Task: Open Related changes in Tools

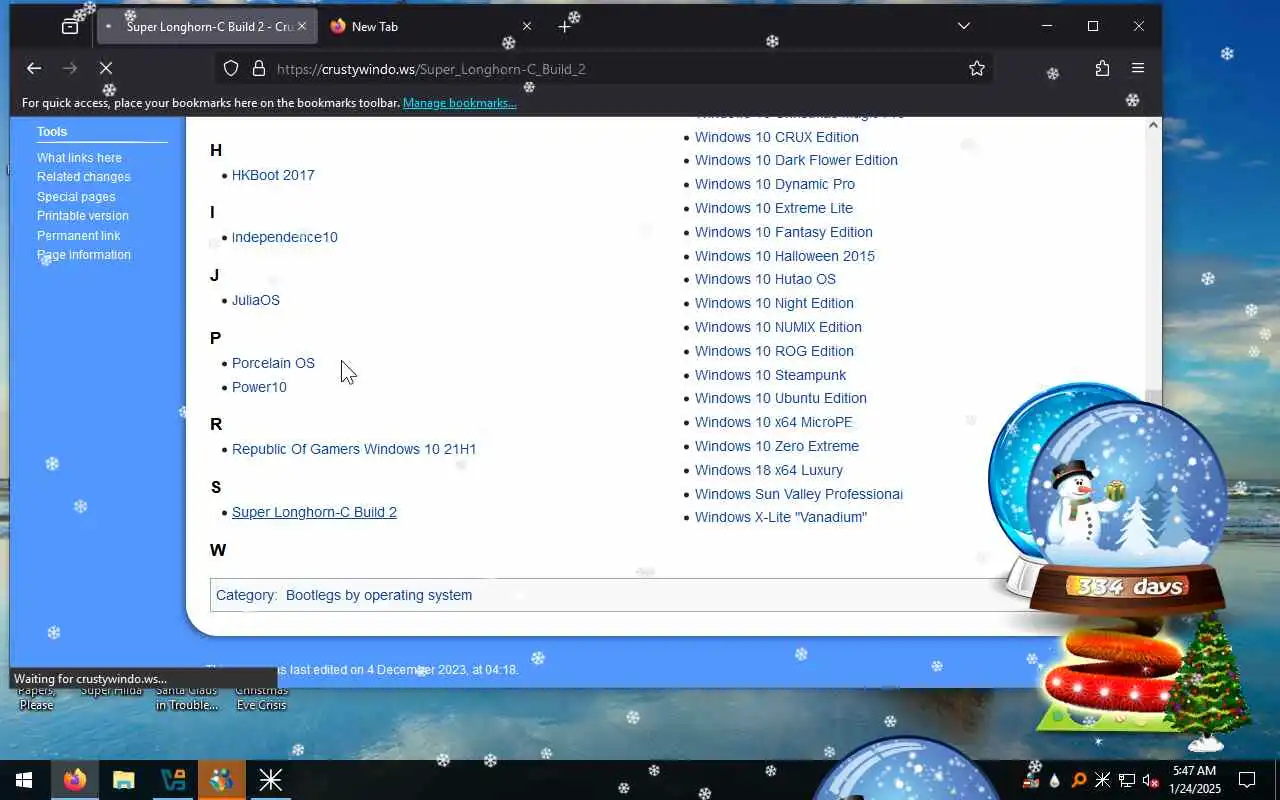Action: click(84, 177)
